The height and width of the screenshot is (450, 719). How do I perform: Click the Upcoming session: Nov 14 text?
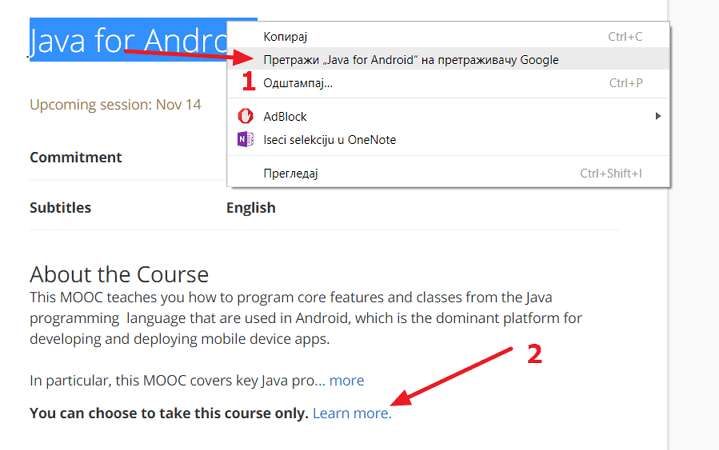click(x=116, y=105)
